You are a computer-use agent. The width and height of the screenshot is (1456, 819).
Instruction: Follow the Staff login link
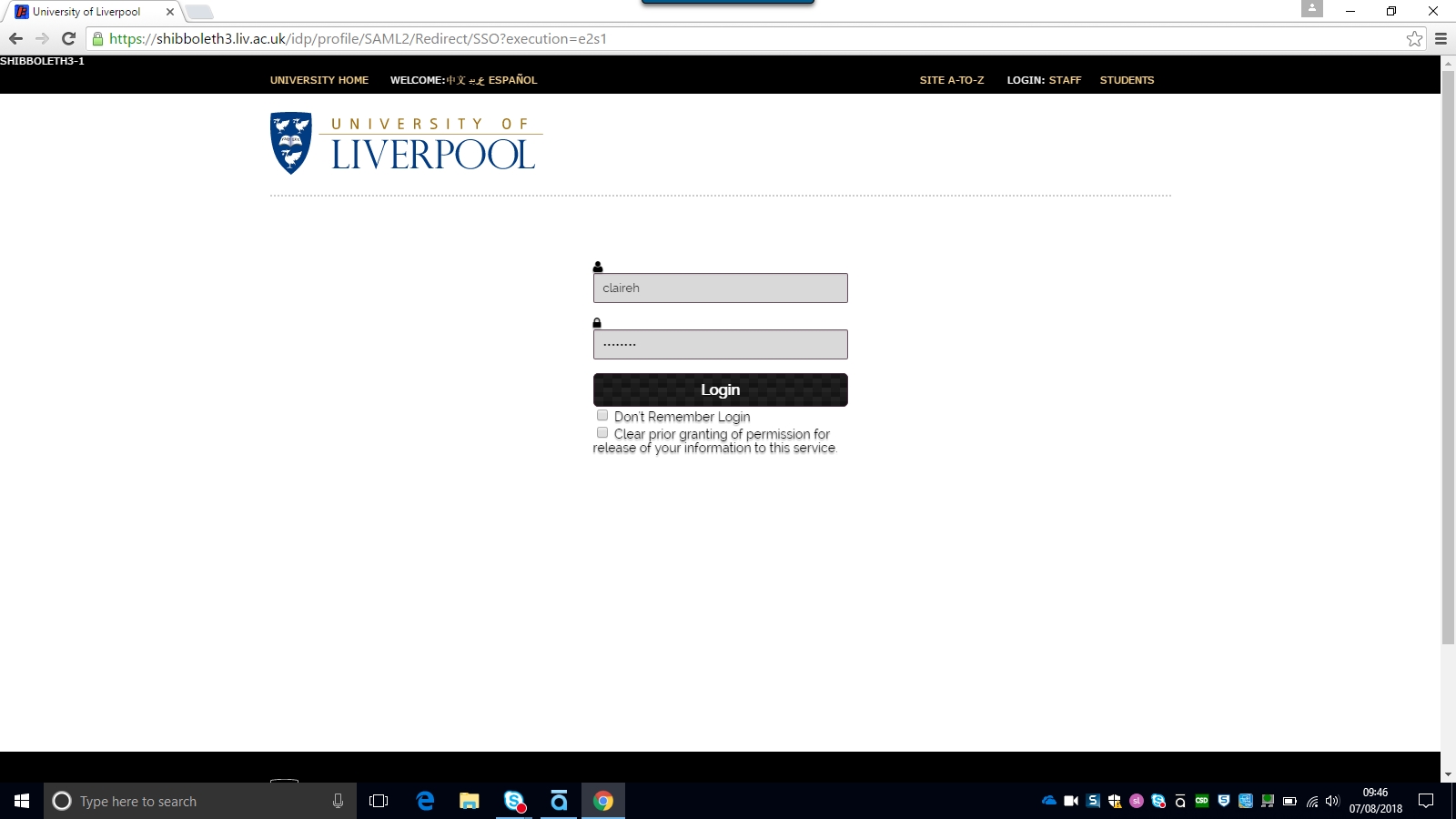point(1065,80)
